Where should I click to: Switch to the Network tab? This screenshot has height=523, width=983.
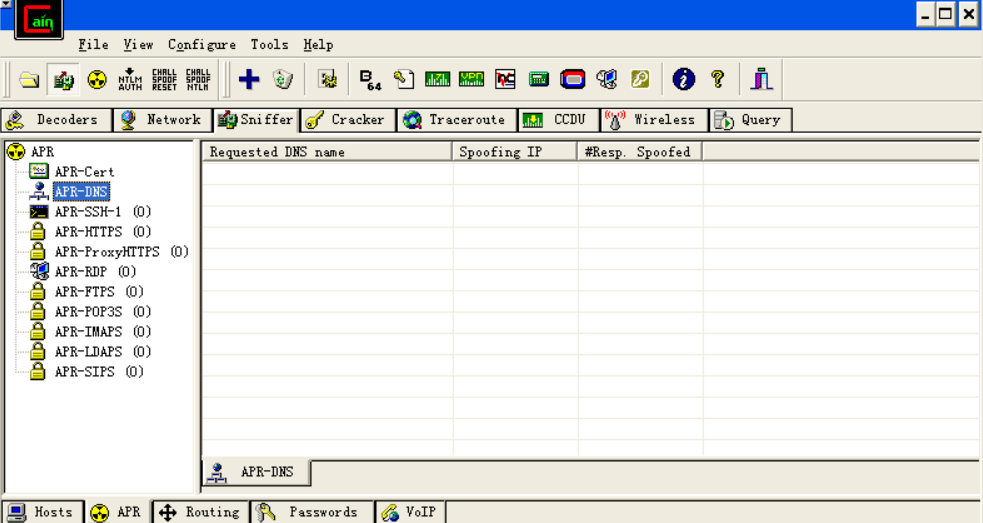(163, 120)
